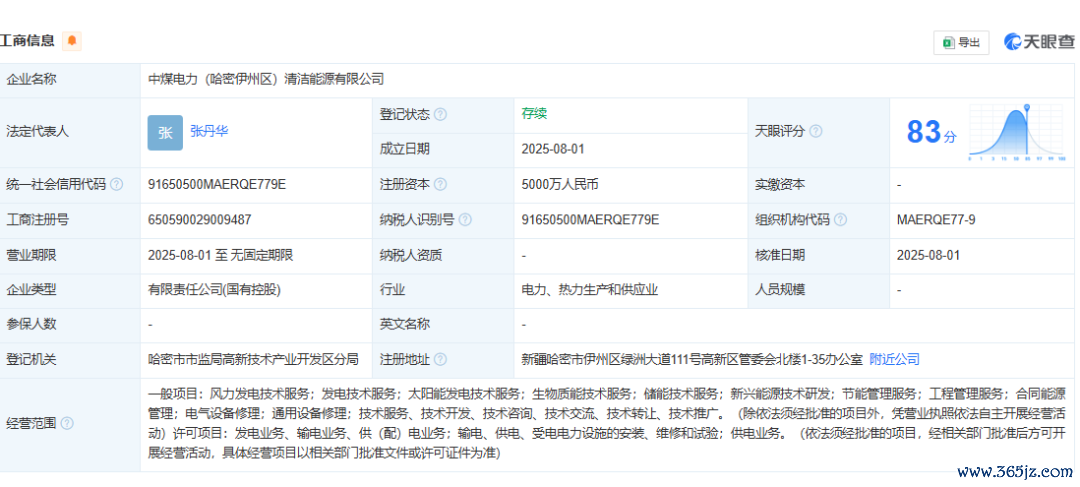This screenshot has height=487, width=1080.
Task: Click help icon next to 注册地址
Action: point(440,360)
